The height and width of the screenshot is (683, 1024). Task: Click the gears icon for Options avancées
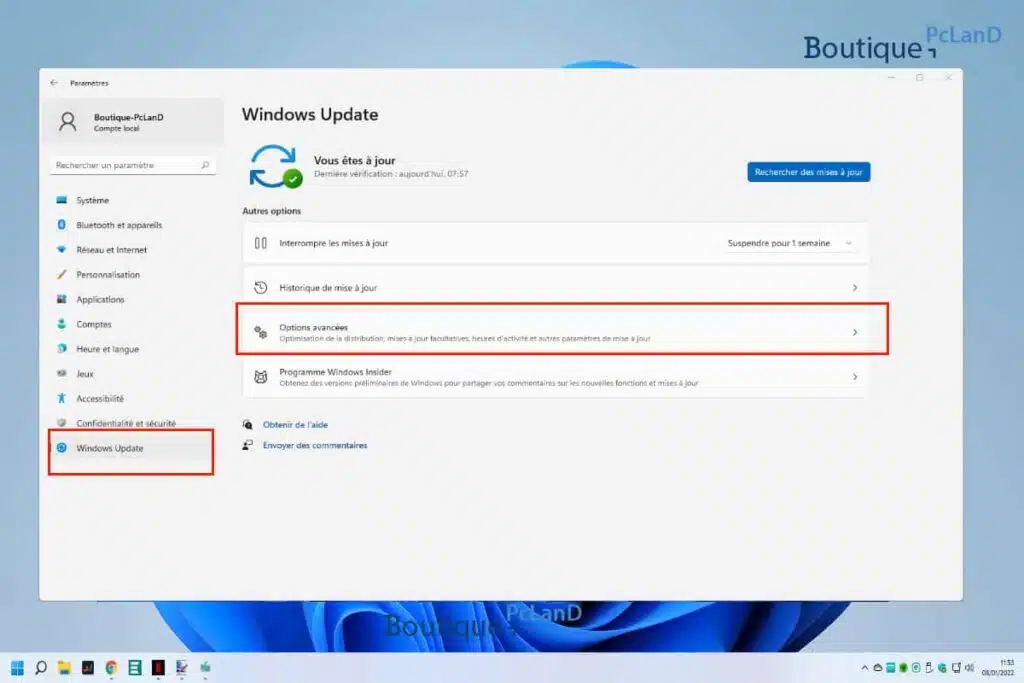pyautogui.click(x=261, y=332)
